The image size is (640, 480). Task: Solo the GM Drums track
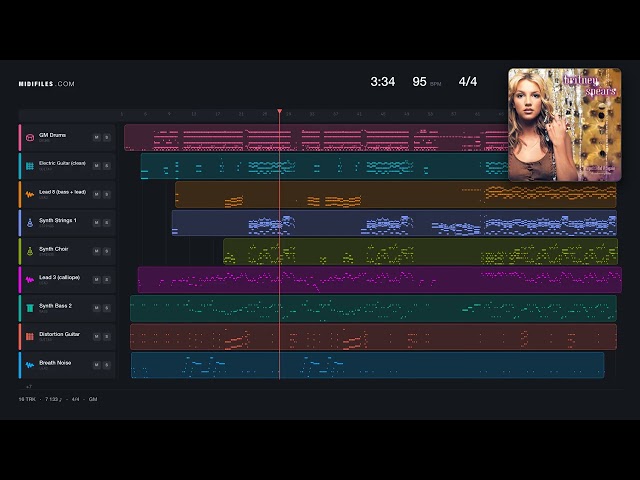(107, 138)
